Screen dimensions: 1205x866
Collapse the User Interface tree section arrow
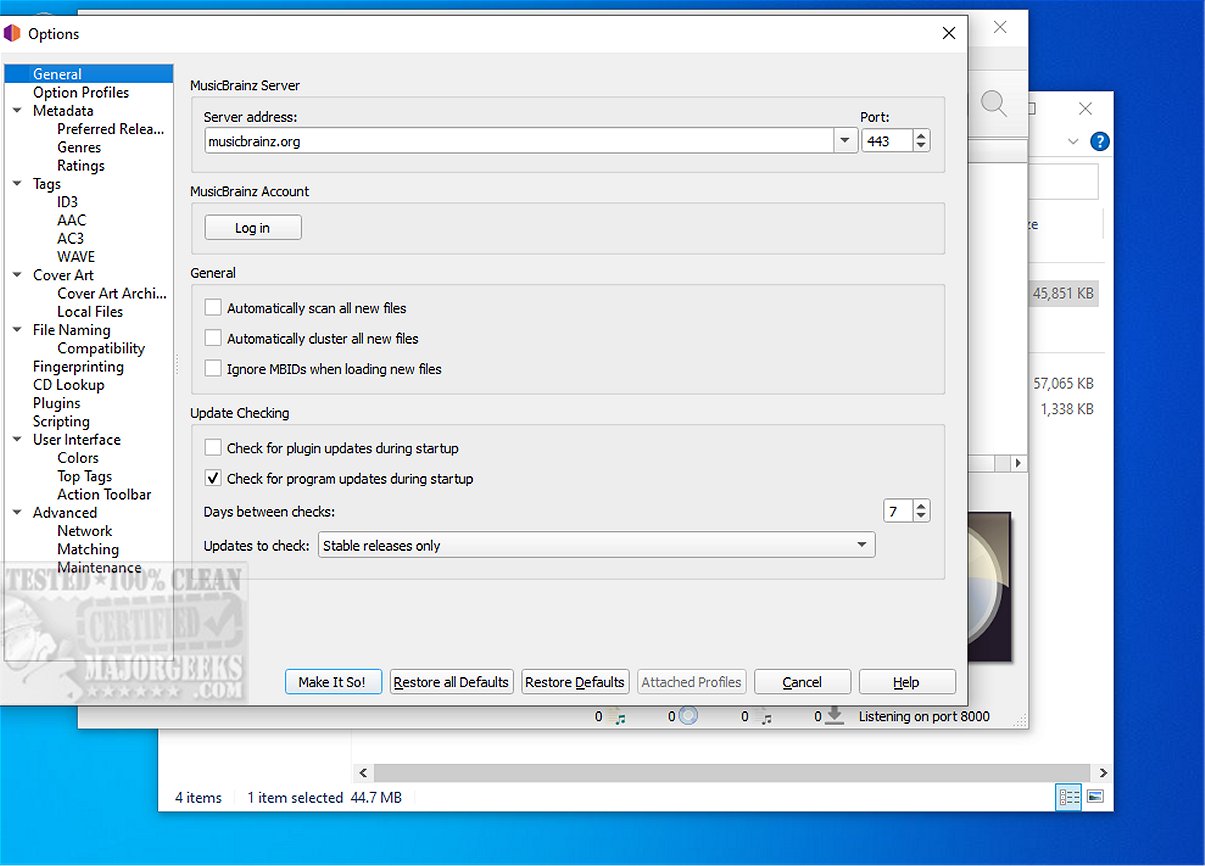[17, 440]
